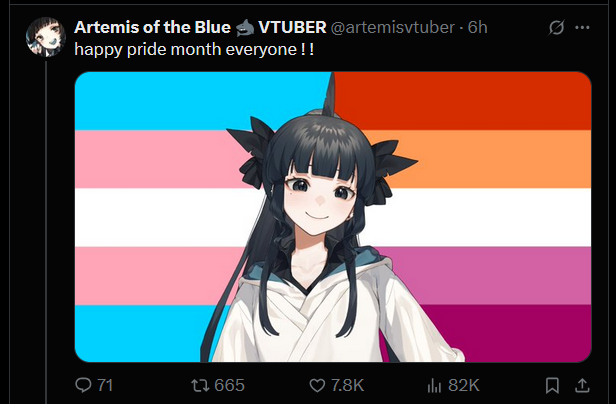
Task: Click the 71 replies count
Action: click(105, 386)
